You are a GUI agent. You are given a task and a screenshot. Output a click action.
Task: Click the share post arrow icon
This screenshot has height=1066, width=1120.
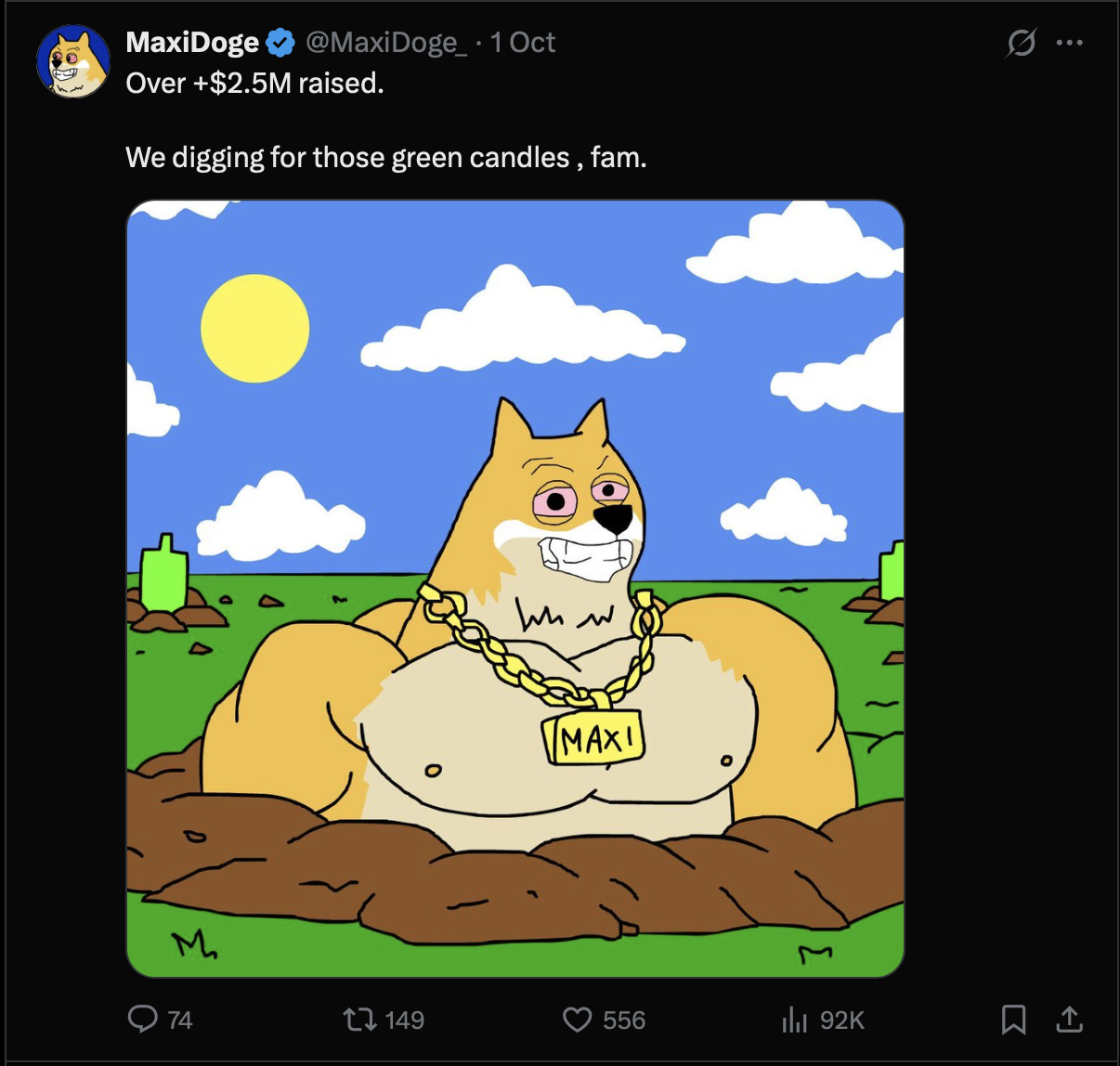click(1070, 1020)
